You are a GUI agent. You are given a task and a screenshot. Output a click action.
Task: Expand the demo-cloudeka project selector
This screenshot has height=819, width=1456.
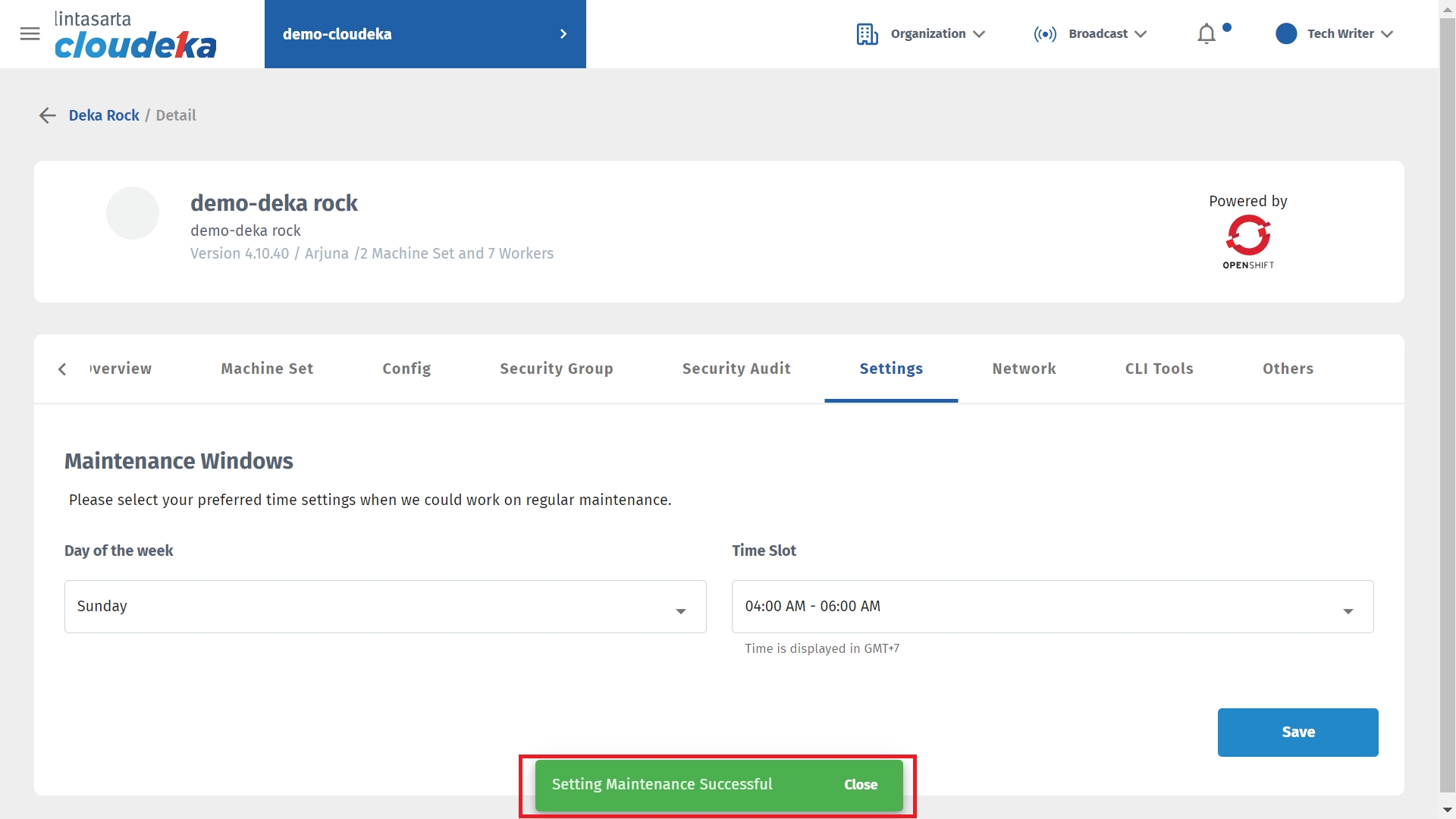[x=425, y=34]
